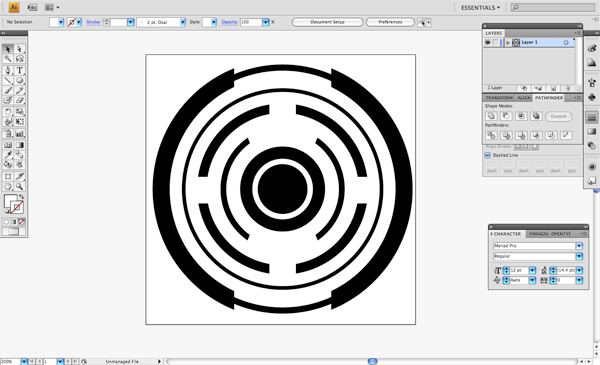Open the ESSENTIALS workspace dropdown
Viewport: 600px width, 365px height.
[x=480, y=8]
